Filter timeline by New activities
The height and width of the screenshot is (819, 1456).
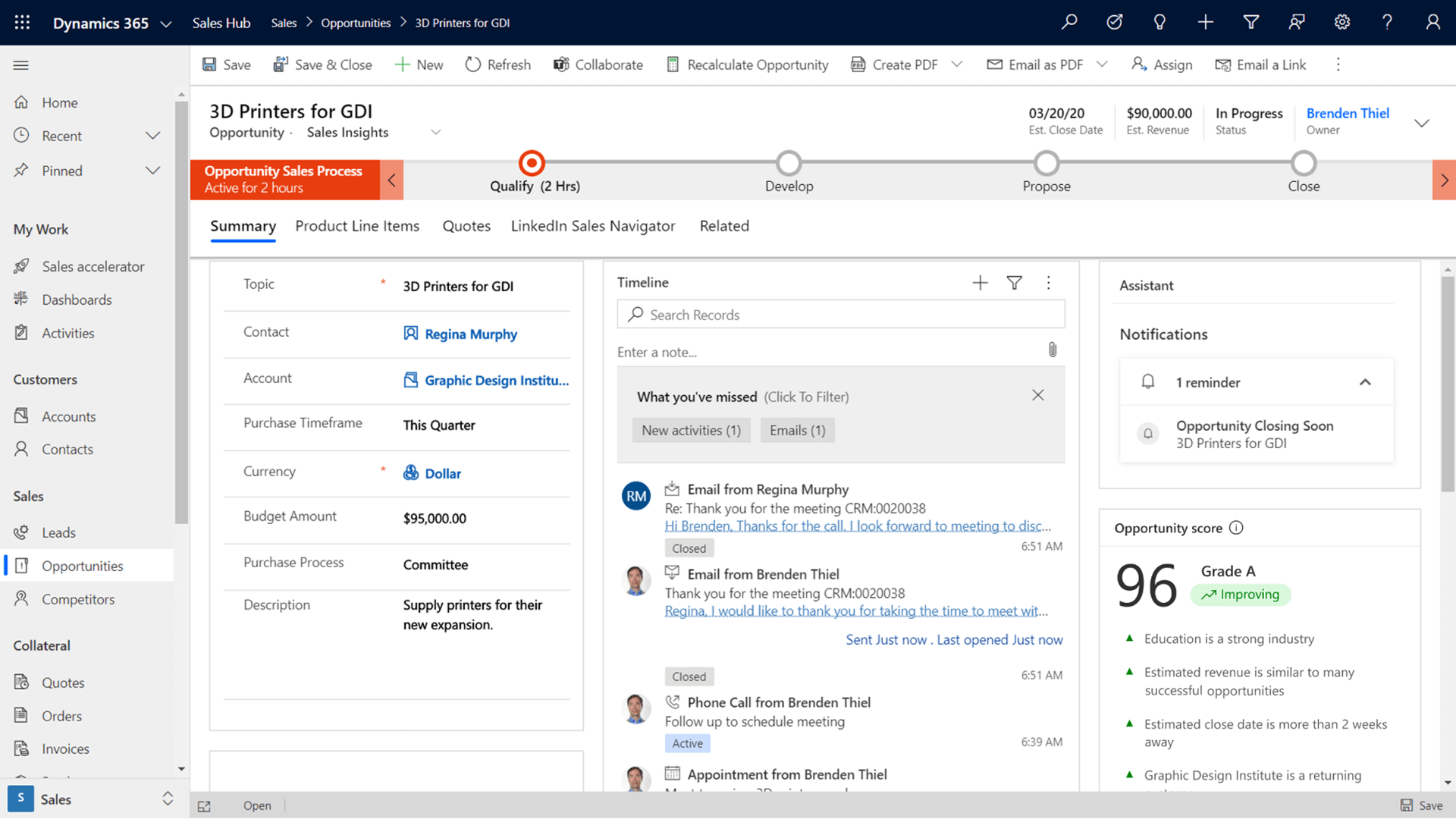click(691, 430)
